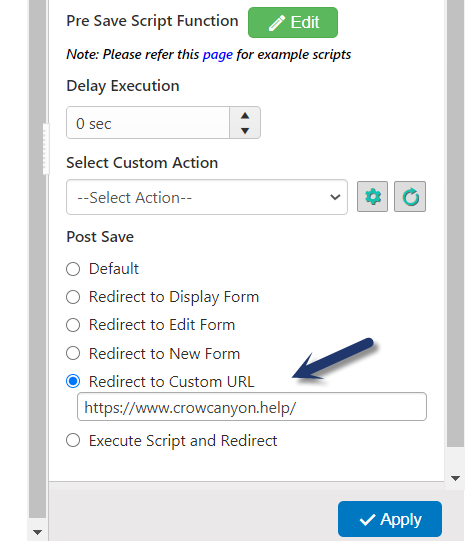Select the Default post save option
The height and width of the screenshot is (541, 465).
[x=73, y=269]
